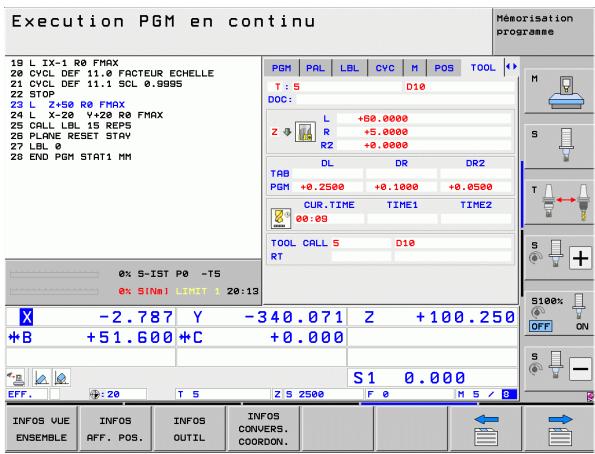Select soft key INFOS AFF. POS.
This screenshot has height=454, width=595.
coord(115,429)
